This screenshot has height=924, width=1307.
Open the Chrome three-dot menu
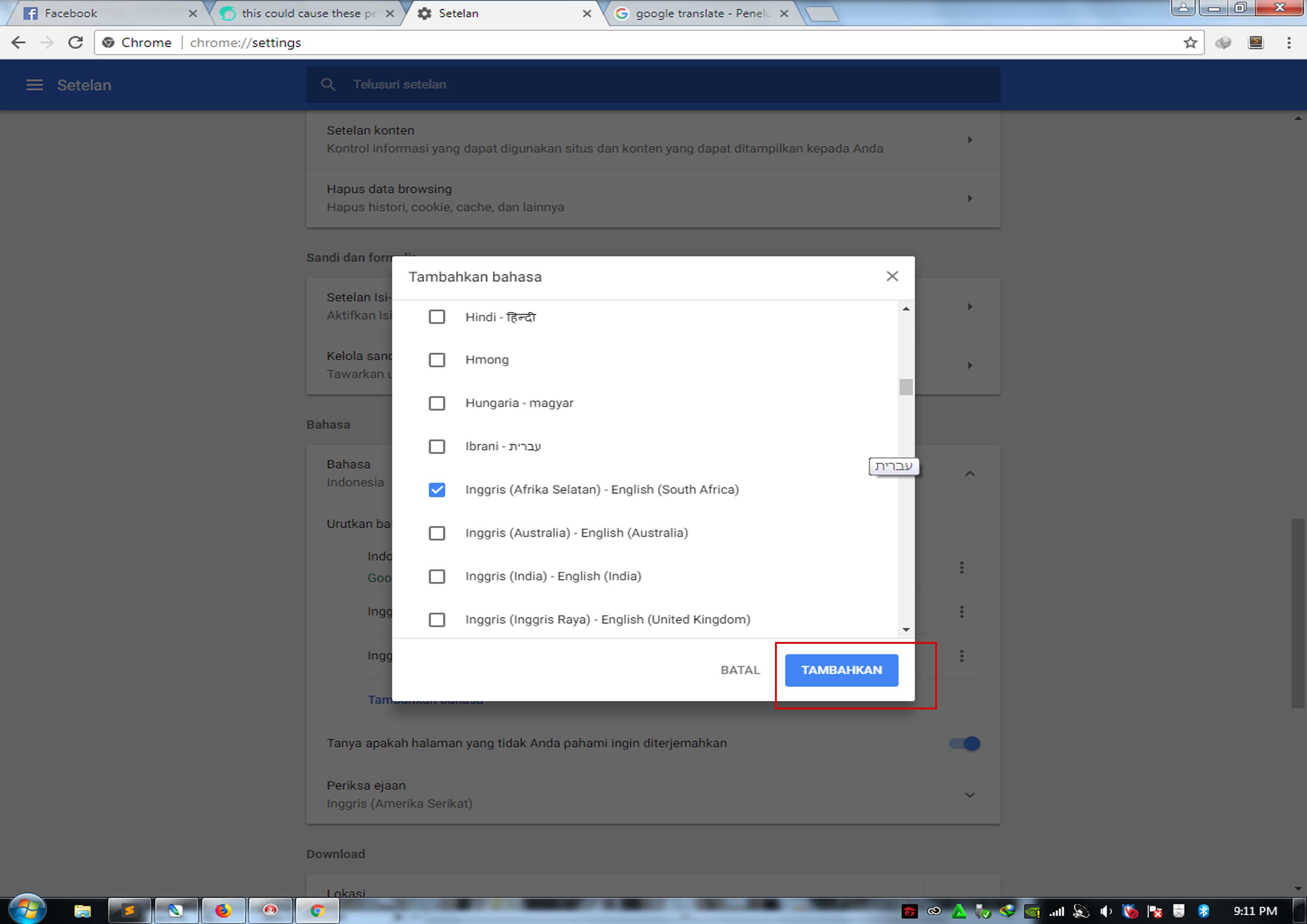[x=1289, y=43]
